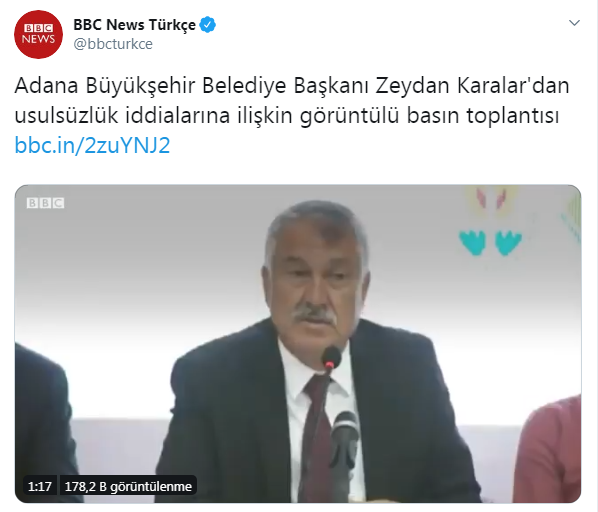Click the 'NEWS' text inside the avatar
Image resolution: width=598 pixels, height=512 pixels.
click(x=38, y=39)
